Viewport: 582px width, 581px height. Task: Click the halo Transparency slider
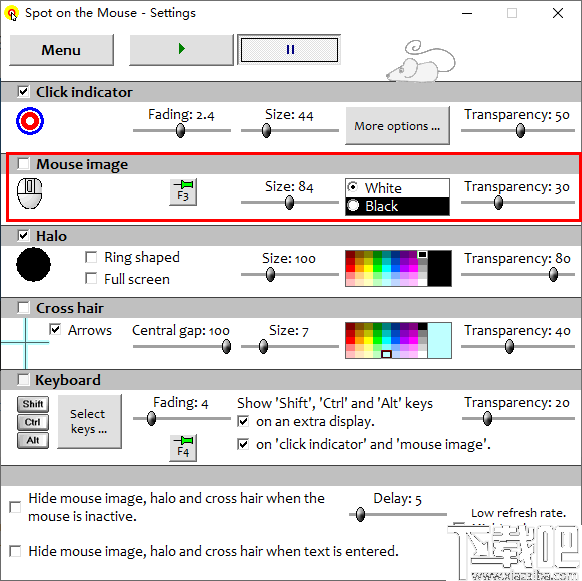coord(518,274)
